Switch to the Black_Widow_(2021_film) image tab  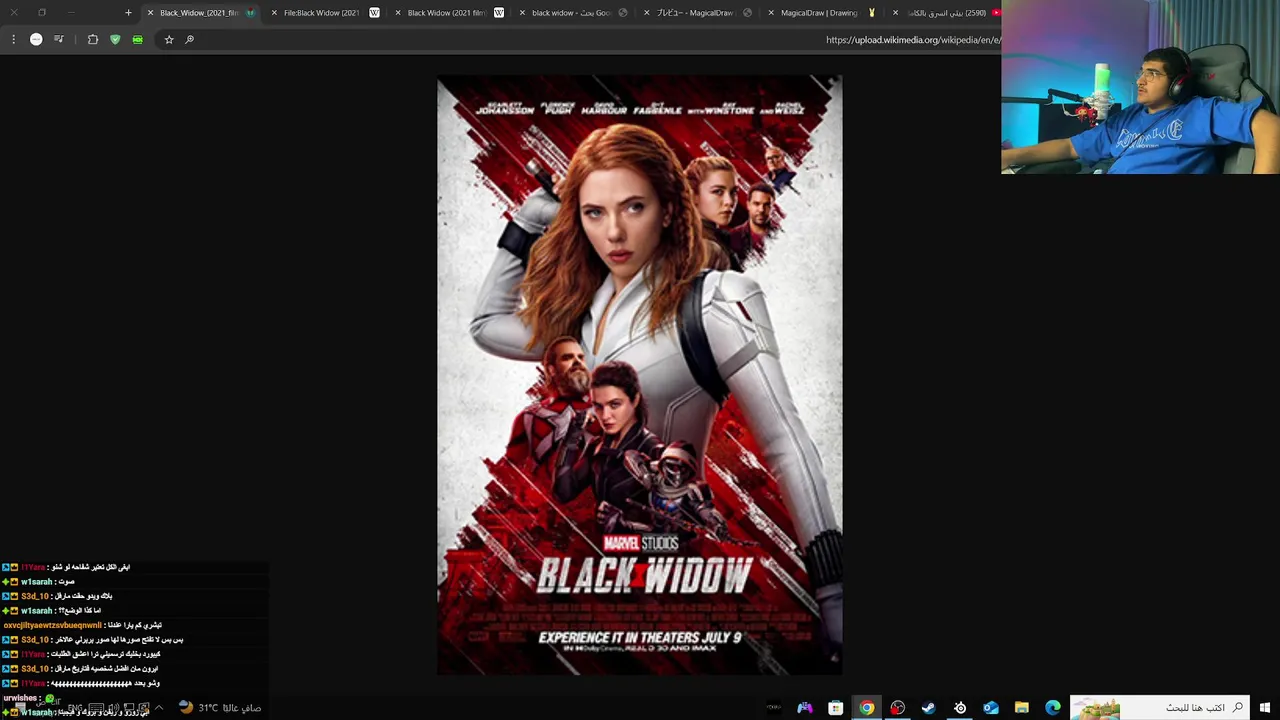pyautogui.click(x=199, y=13)
